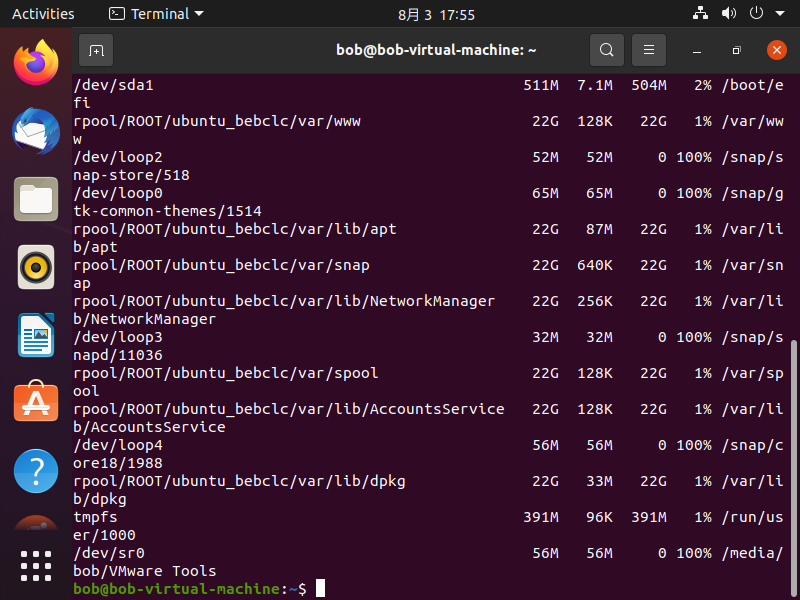Viewport: 800px width, 600px height.
Task: Click the network status icon
Action: pyautogui.click(x=700, y=13)
